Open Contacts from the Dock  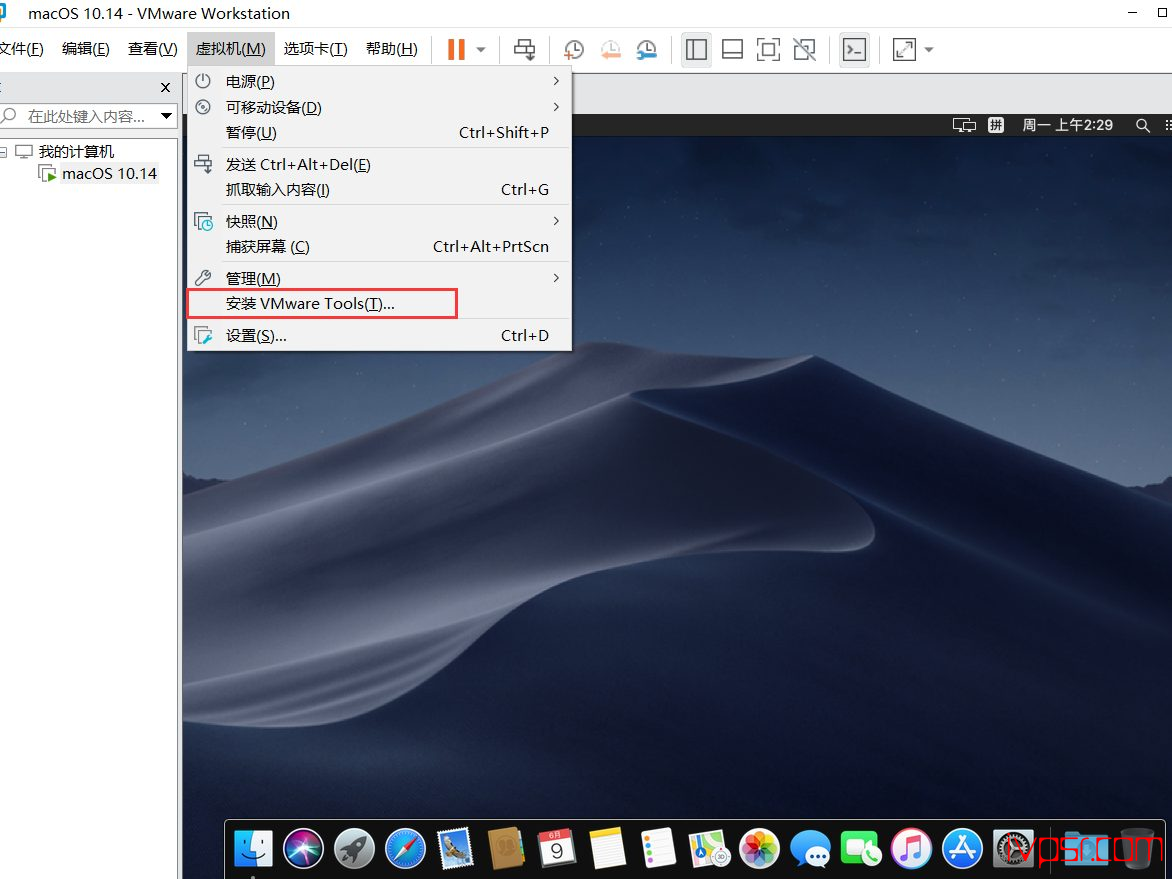coord(506,849)
